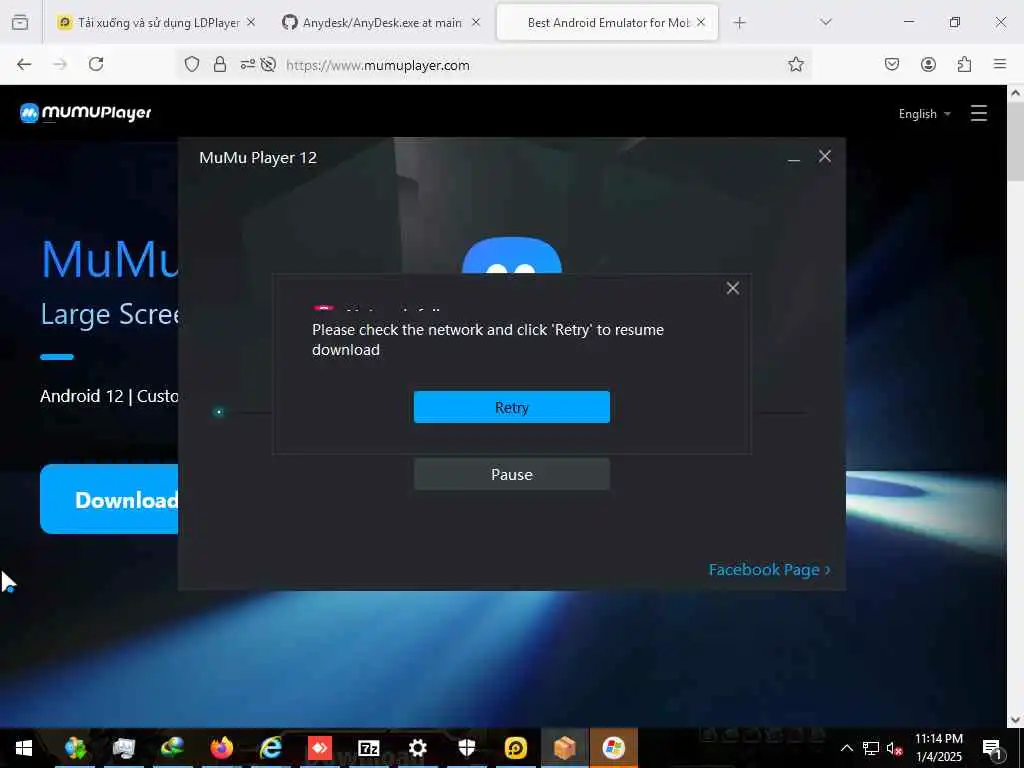Screen dimensions: 1024x768
Task: Open Internet Explorer from the taskbar
Action: tap(270, 748)
